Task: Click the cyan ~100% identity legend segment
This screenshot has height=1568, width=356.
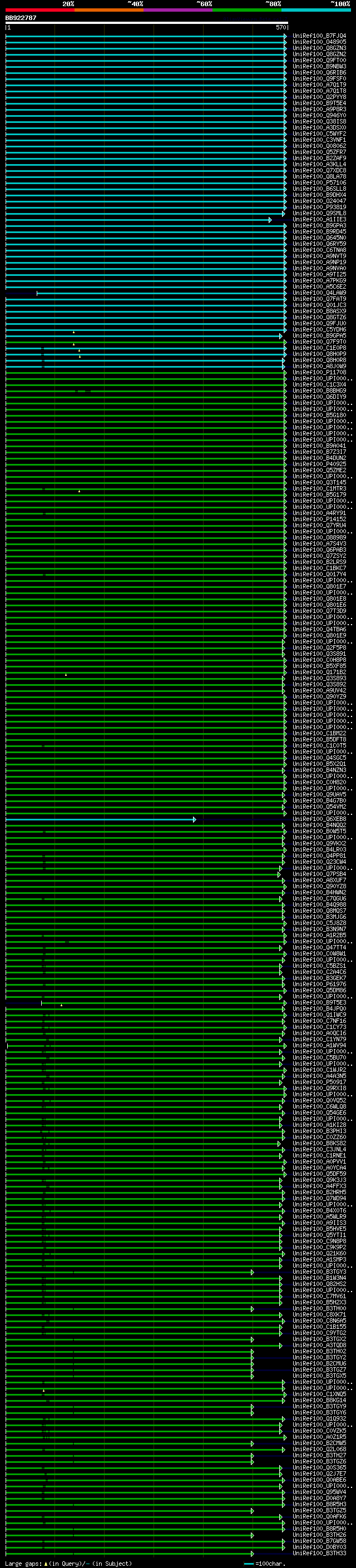Action: click(x=316, y=10)
